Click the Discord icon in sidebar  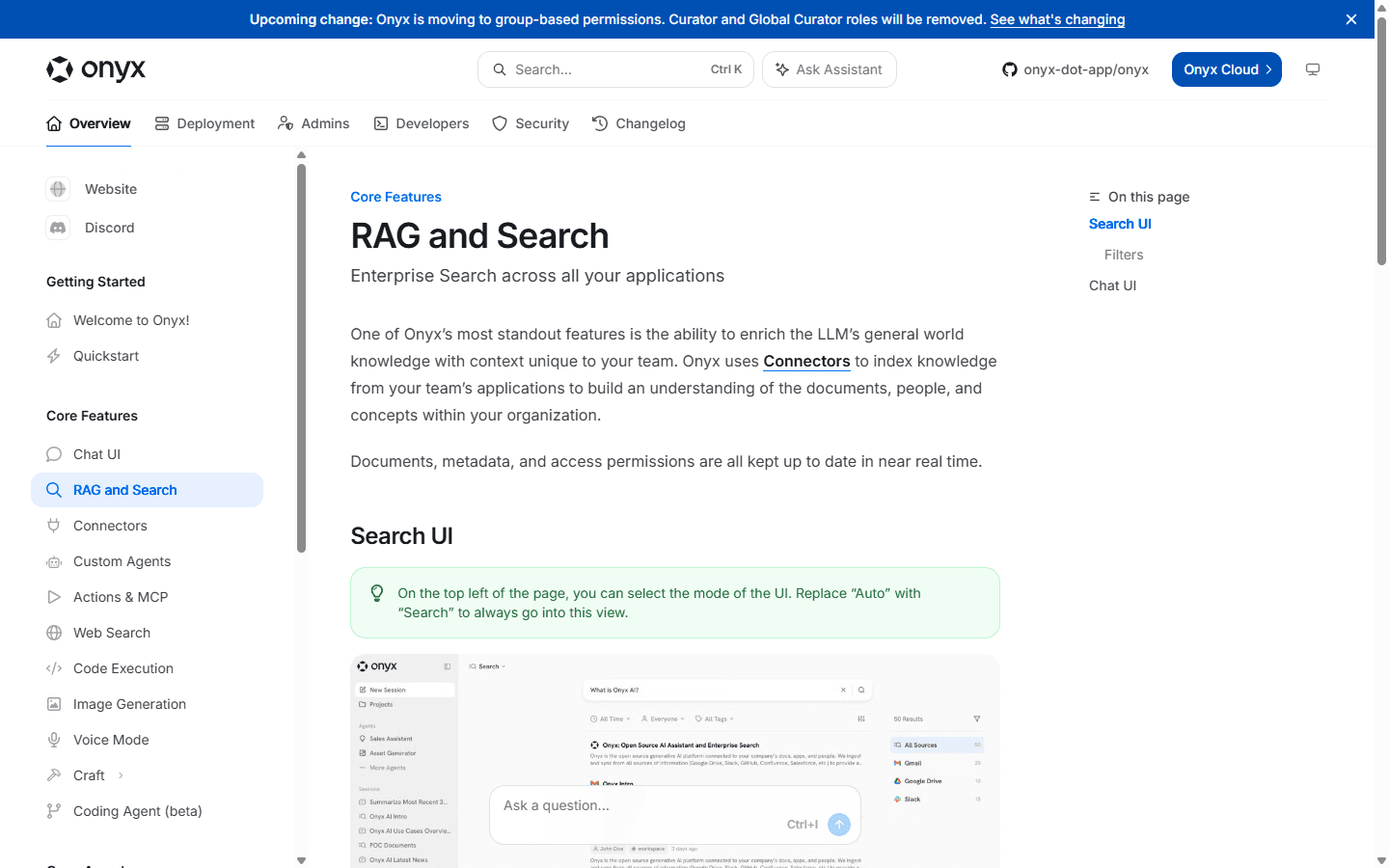pos(58,228)
